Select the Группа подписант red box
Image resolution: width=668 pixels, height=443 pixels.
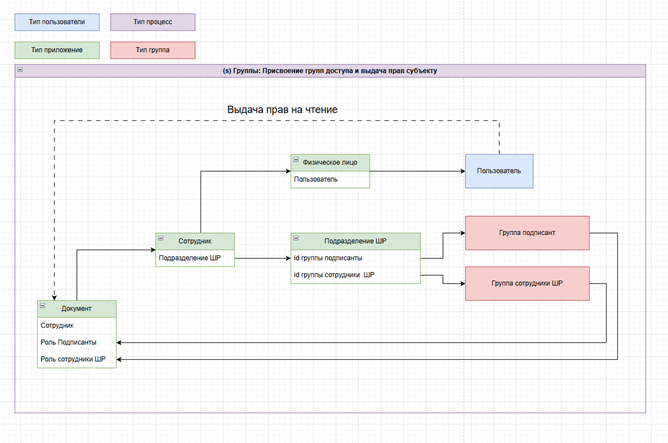[x=527, y=232]
